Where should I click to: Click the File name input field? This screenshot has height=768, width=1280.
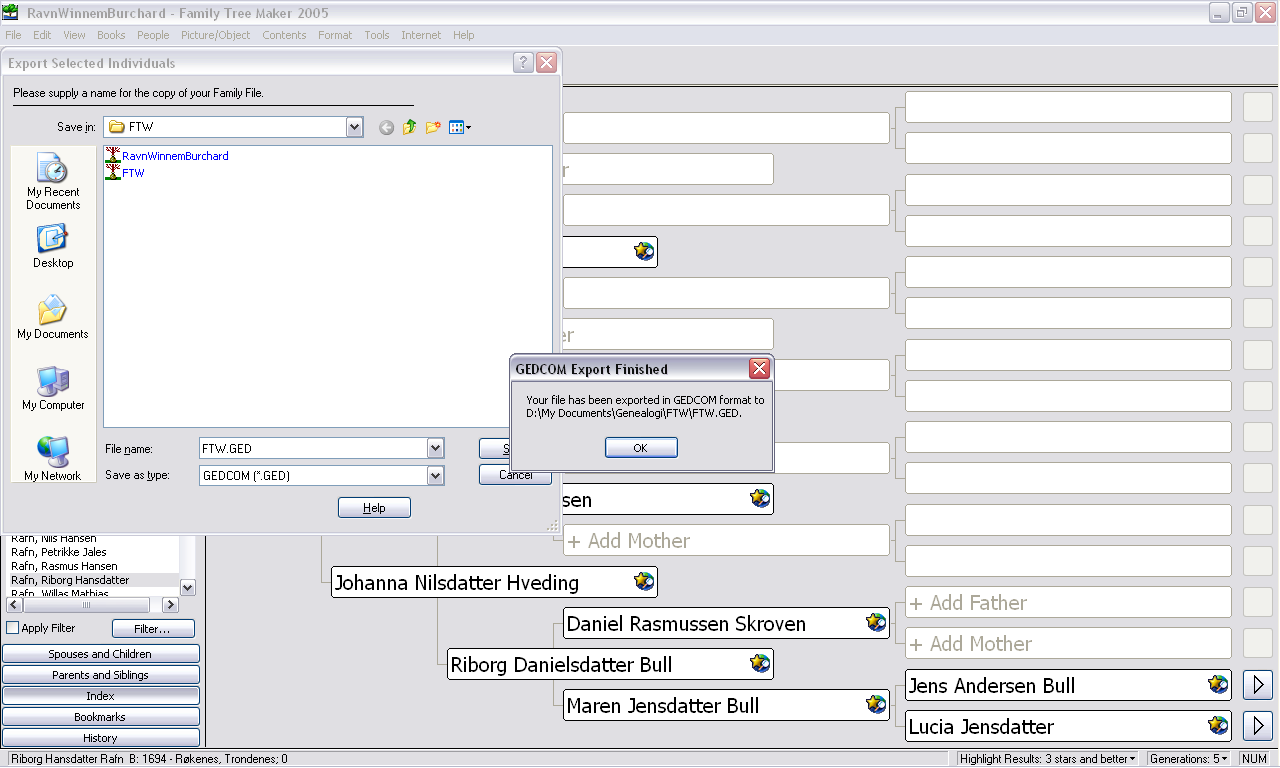312,449
